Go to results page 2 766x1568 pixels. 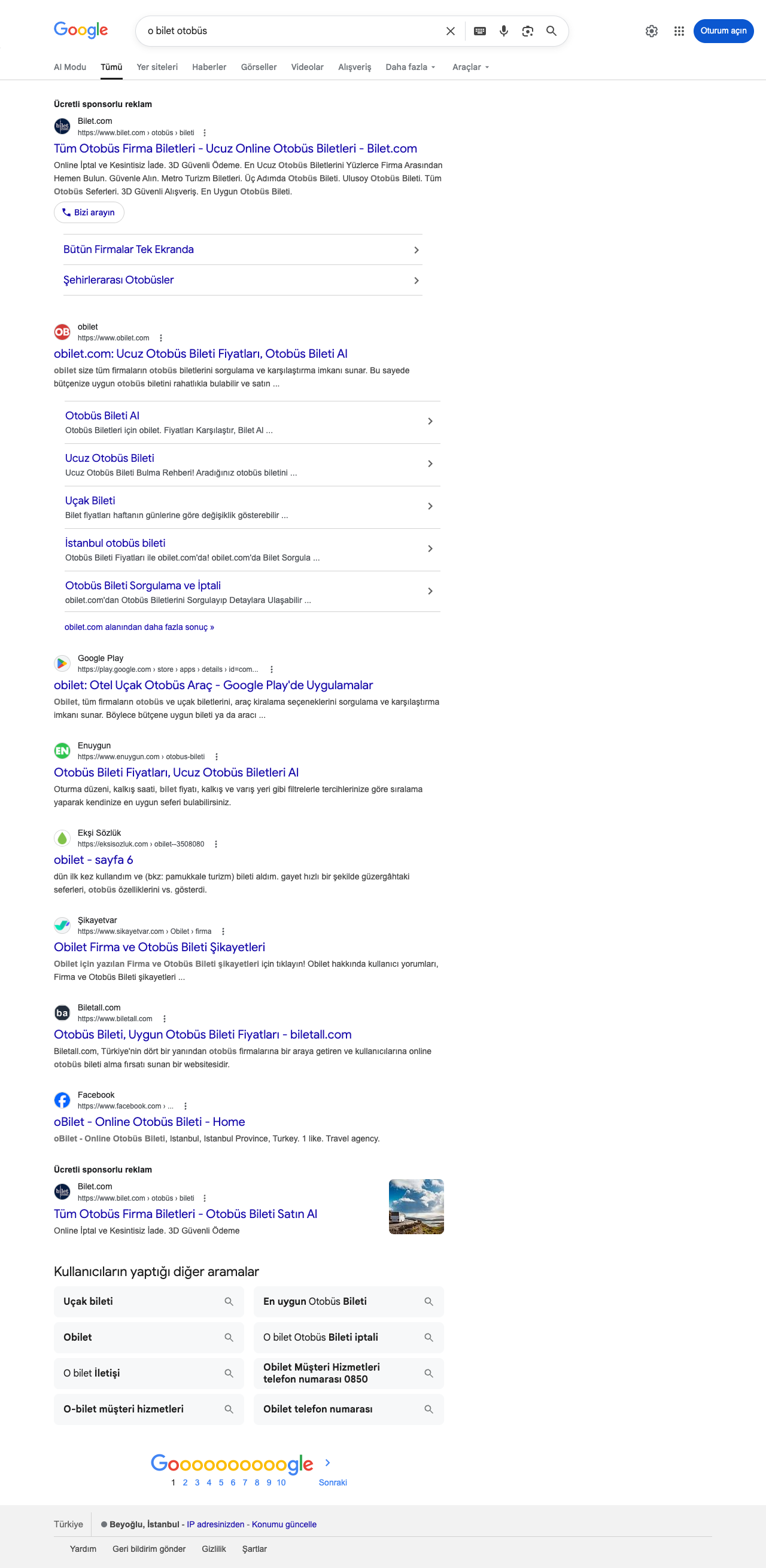pyautogui.click(x=185, y=1482)
